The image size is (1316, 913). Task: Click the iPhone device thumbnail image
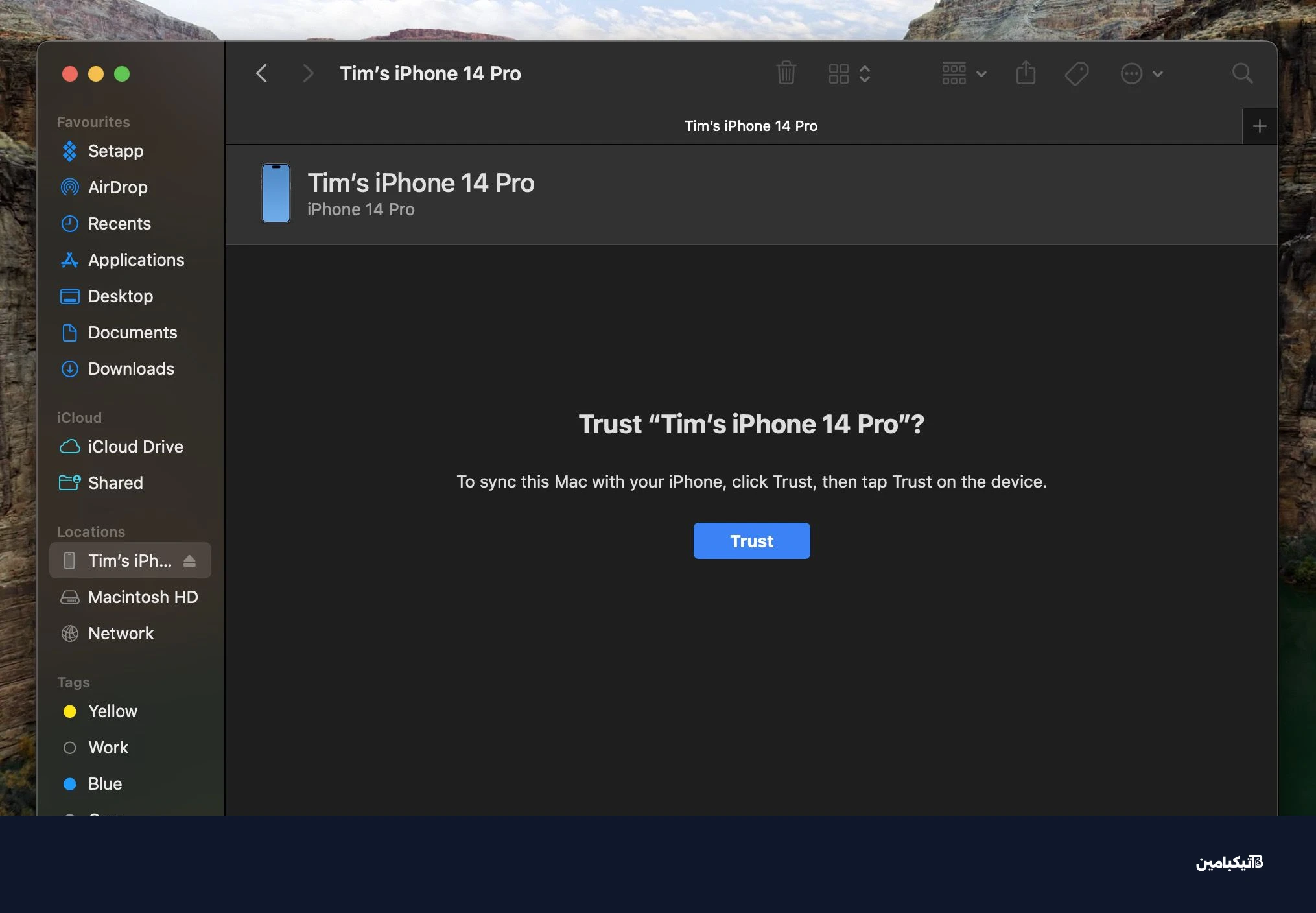tap(276, 193)
